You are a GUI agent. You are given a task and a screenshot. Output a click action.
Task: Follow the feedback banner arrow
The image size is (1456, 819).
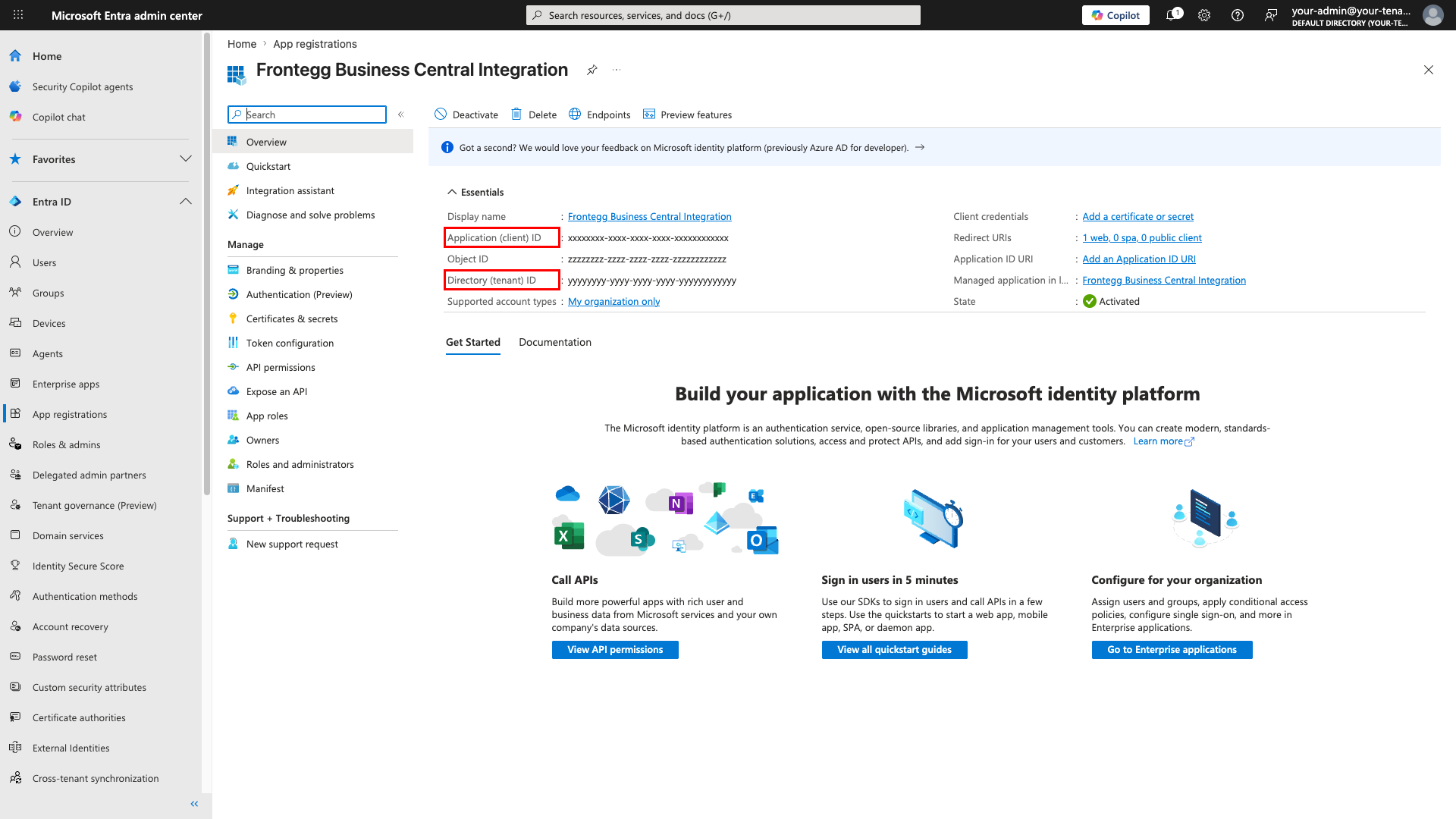point(920,147)
